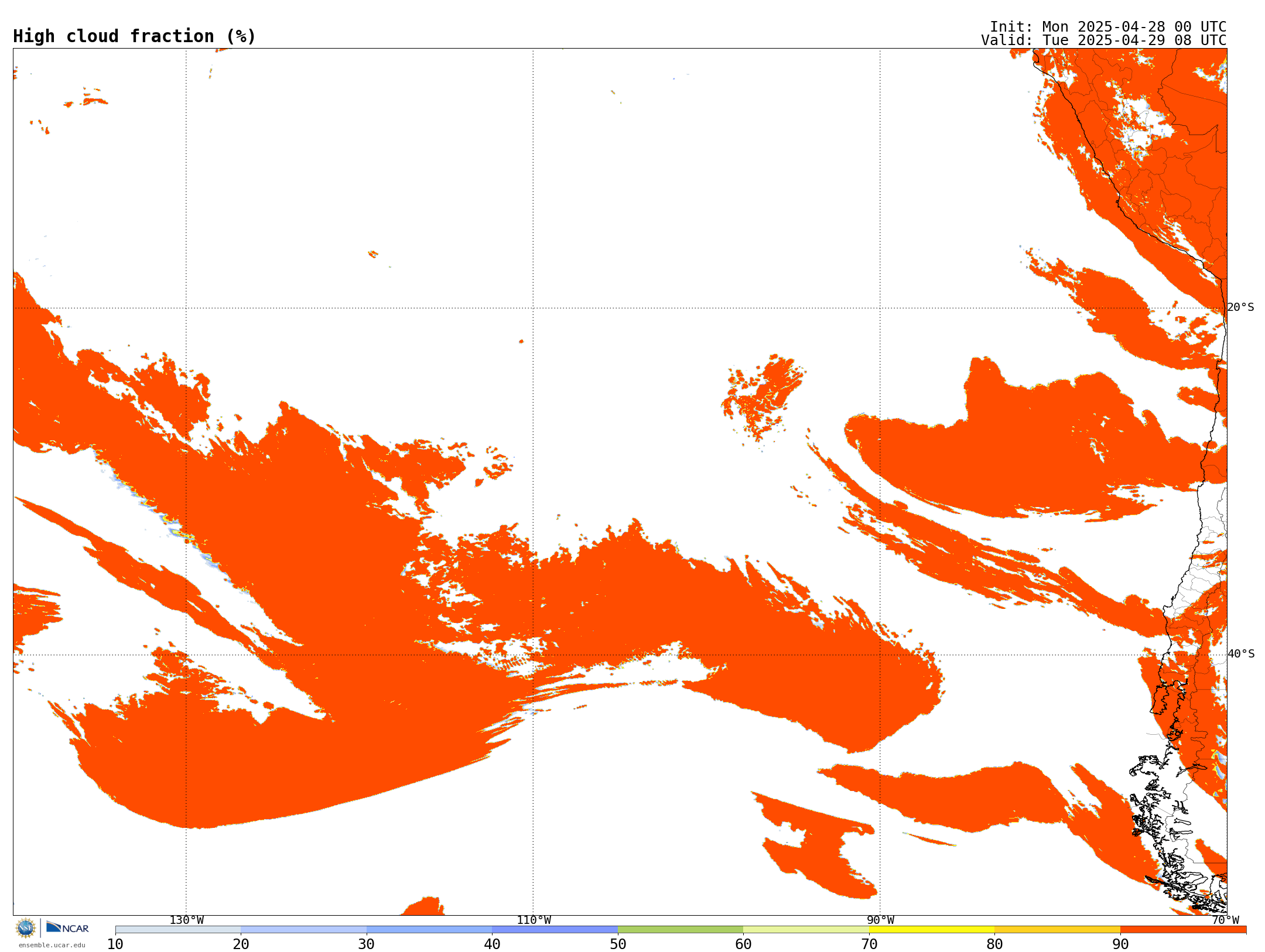Click the colorbar tick label 60
The height and width of the screenshot is (952, 1265).
[x=743, y=944]
